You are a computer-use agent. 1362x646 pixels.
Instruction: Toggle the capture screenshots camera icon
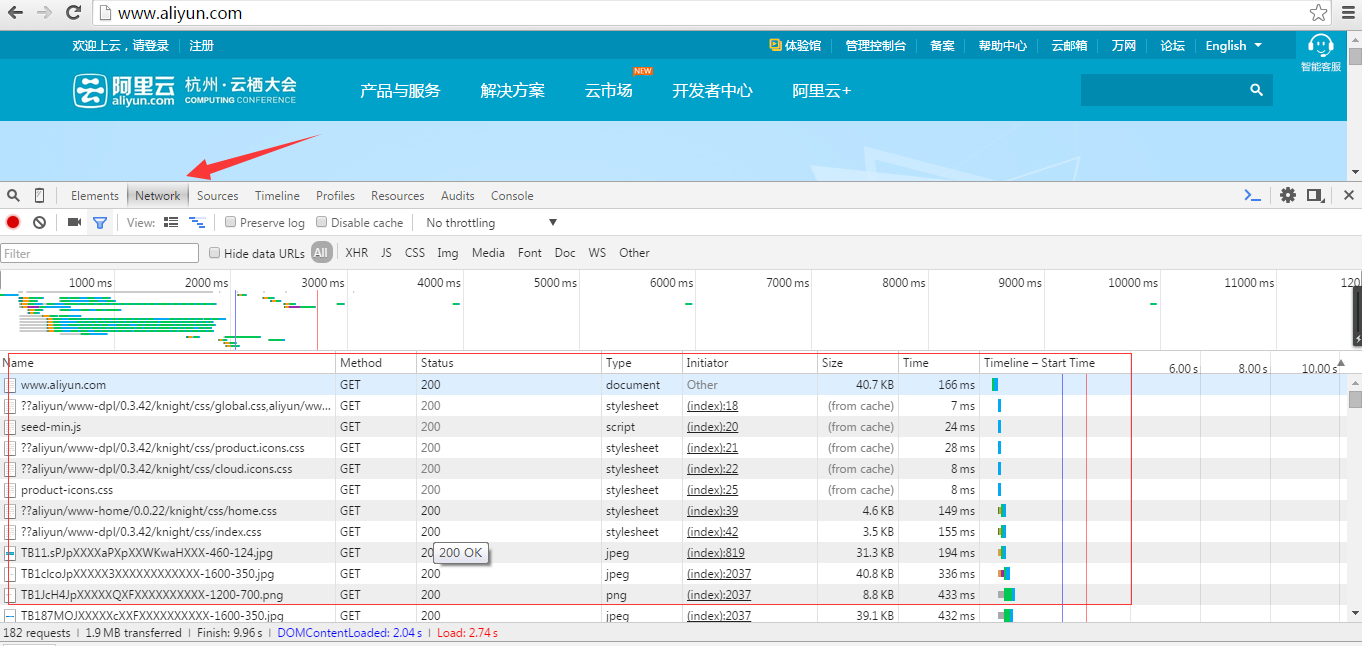tap(74, 222)
